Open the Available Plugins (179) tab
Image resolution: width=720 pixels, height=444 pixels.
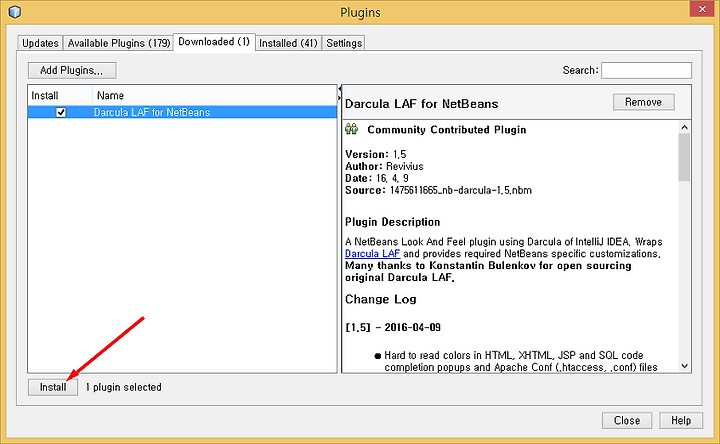[x=118, y=43]
